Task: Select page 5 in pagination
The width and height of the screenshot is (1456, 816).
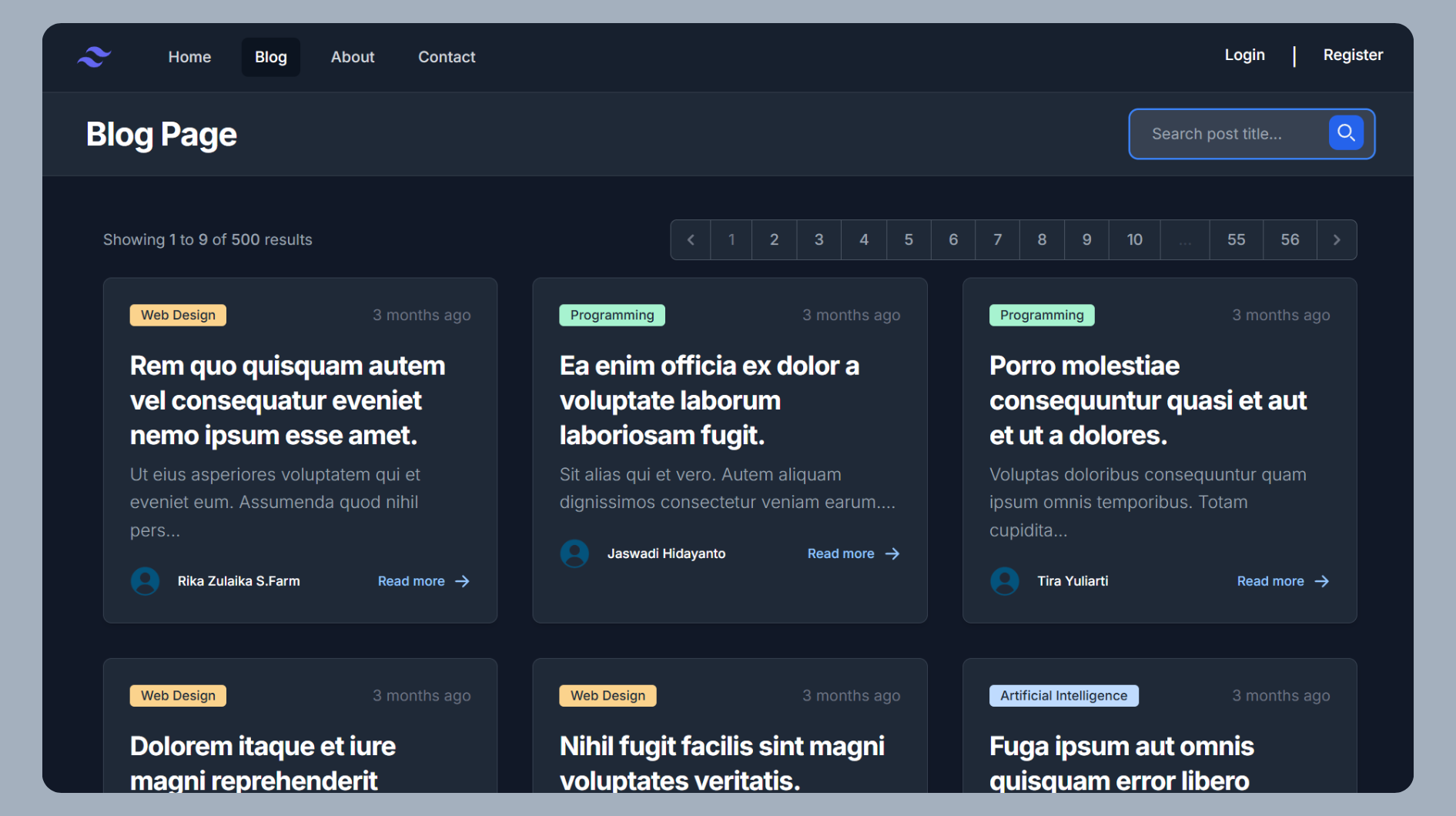Action: pos(909,240)
